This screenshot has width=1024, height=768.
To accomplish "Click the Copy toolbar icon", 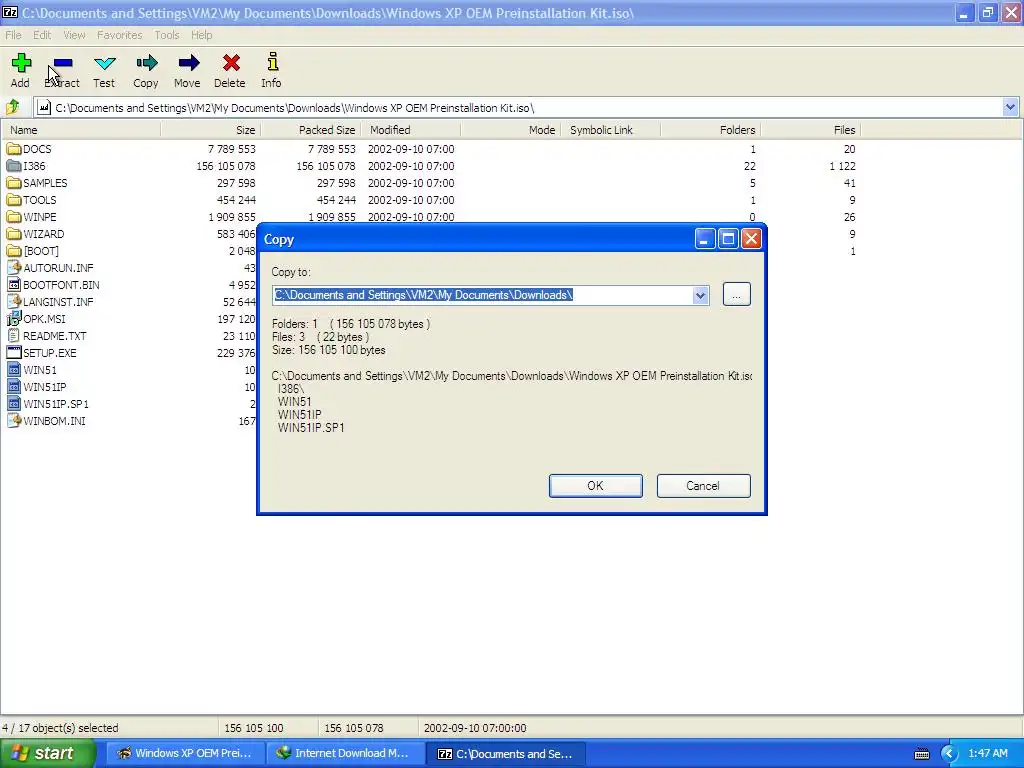I will pos(146,63).
